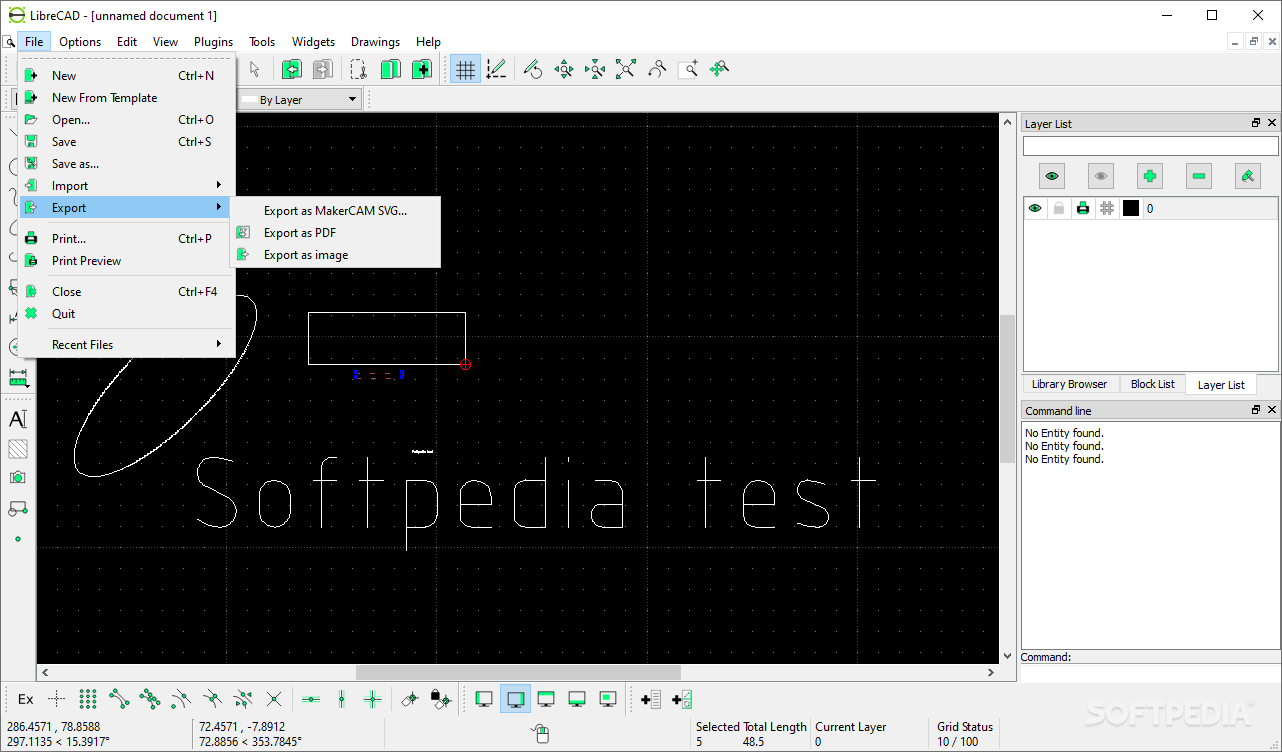Click the zoom out icon

[595, 69]
